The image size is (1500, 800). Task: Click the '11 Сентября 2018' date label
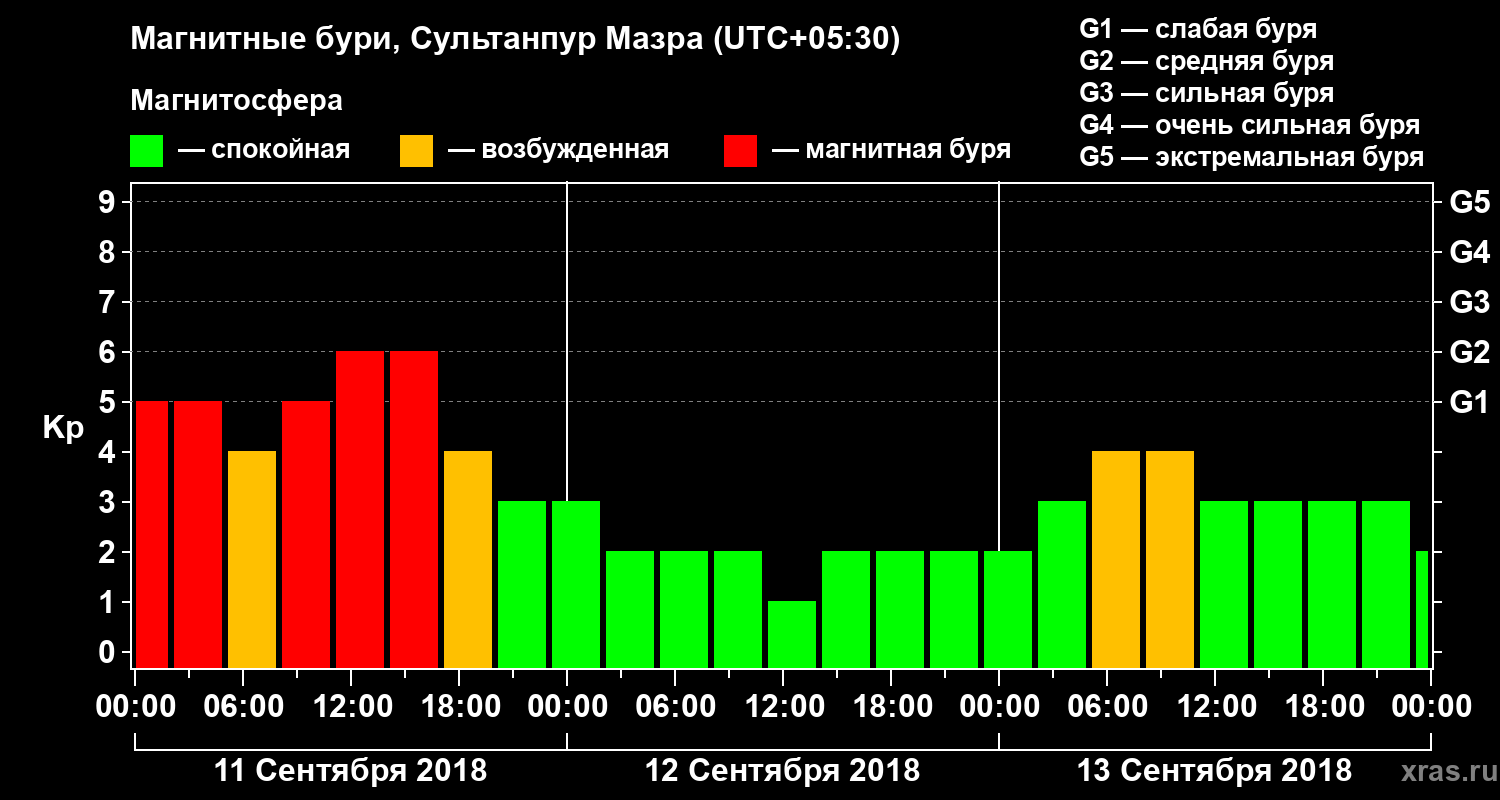pyautogui.click(x=351, y=771)
